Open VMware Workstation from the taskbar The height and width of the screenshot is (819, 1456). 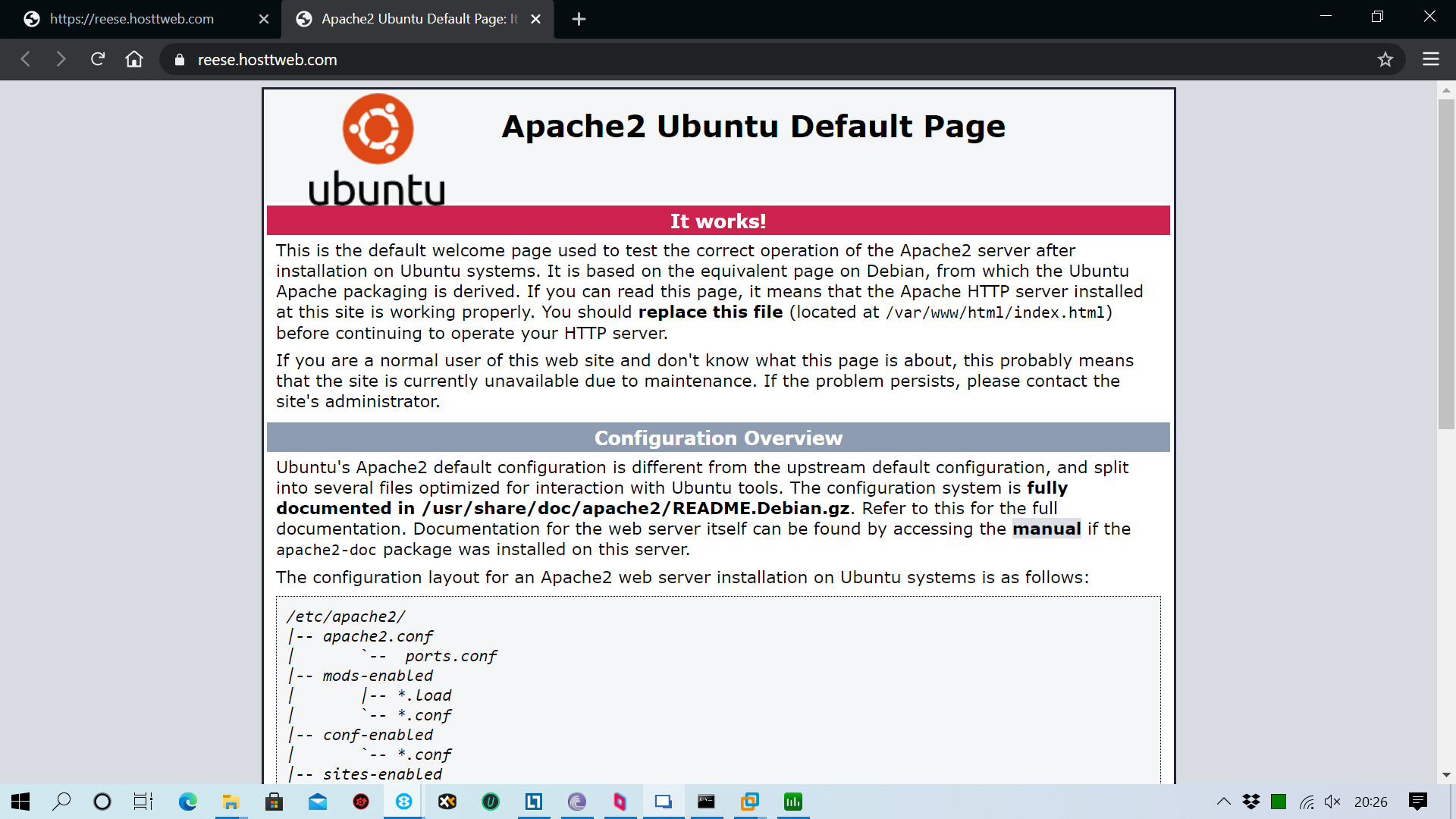coord(750,802)
